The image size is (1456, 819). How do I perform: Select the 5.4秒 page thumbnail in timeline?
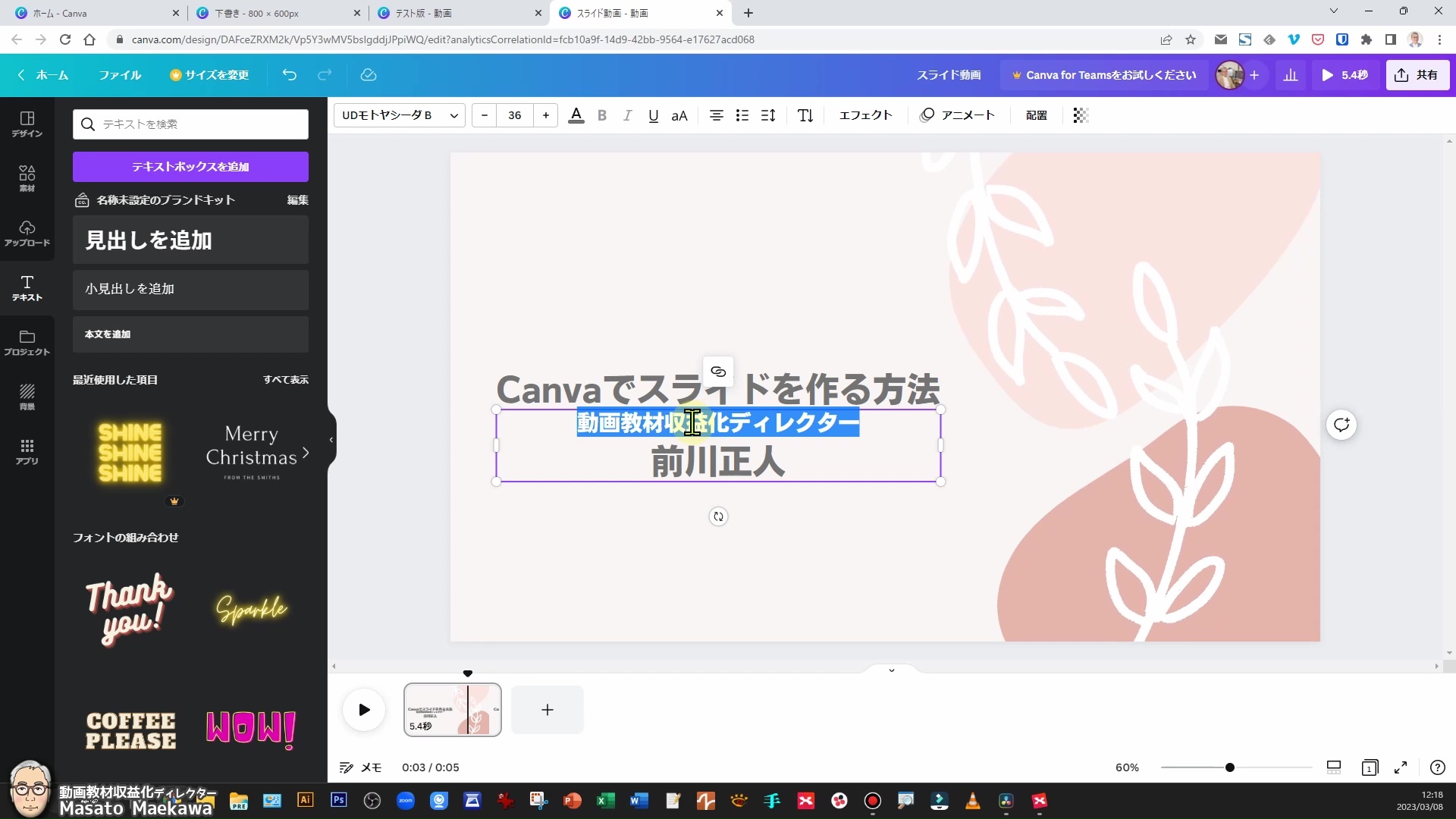pyautogui.click(x=453, y=710)
